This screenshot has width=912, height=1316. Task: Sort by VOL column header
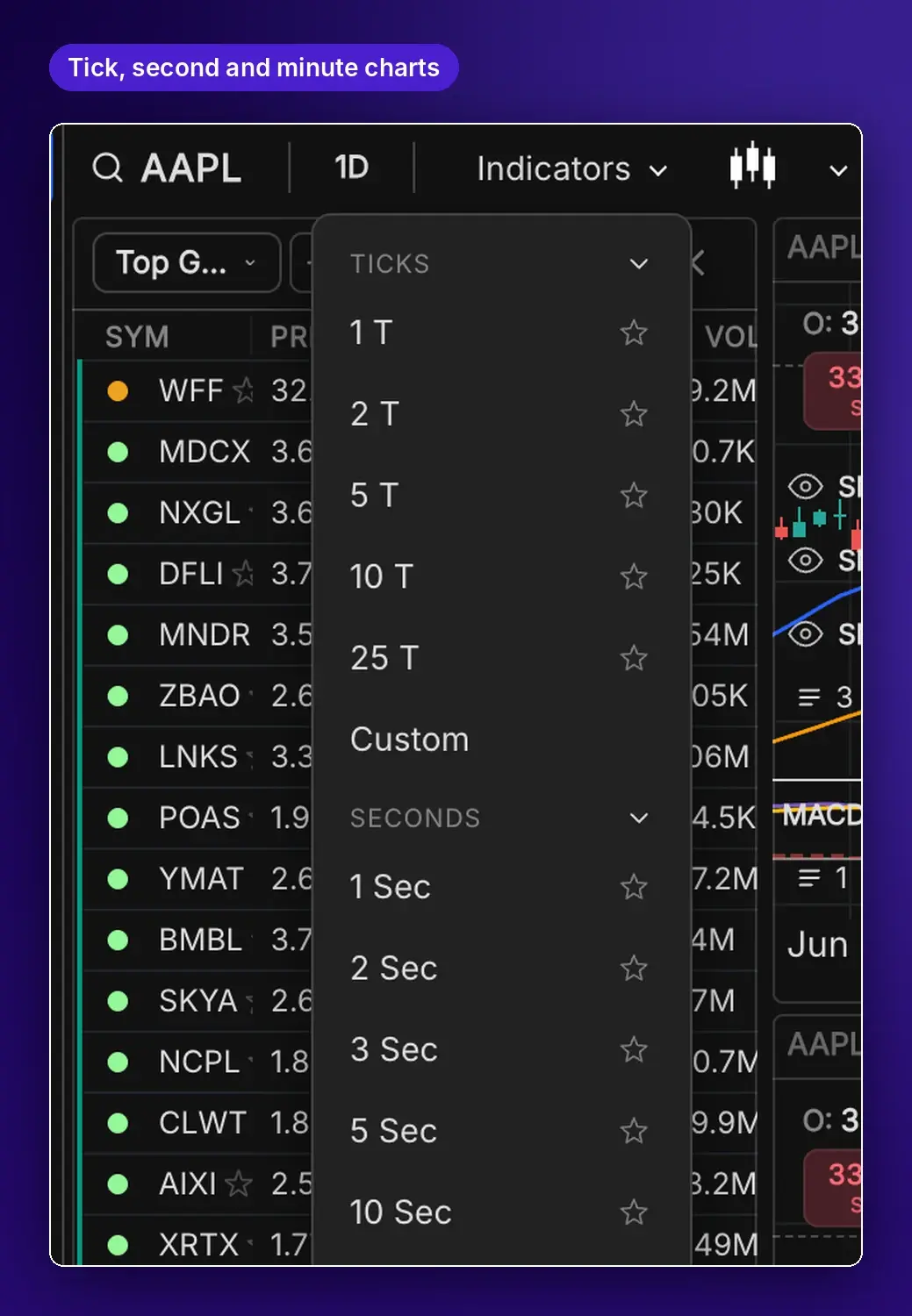pyautogui.click(x=730, y=337)
